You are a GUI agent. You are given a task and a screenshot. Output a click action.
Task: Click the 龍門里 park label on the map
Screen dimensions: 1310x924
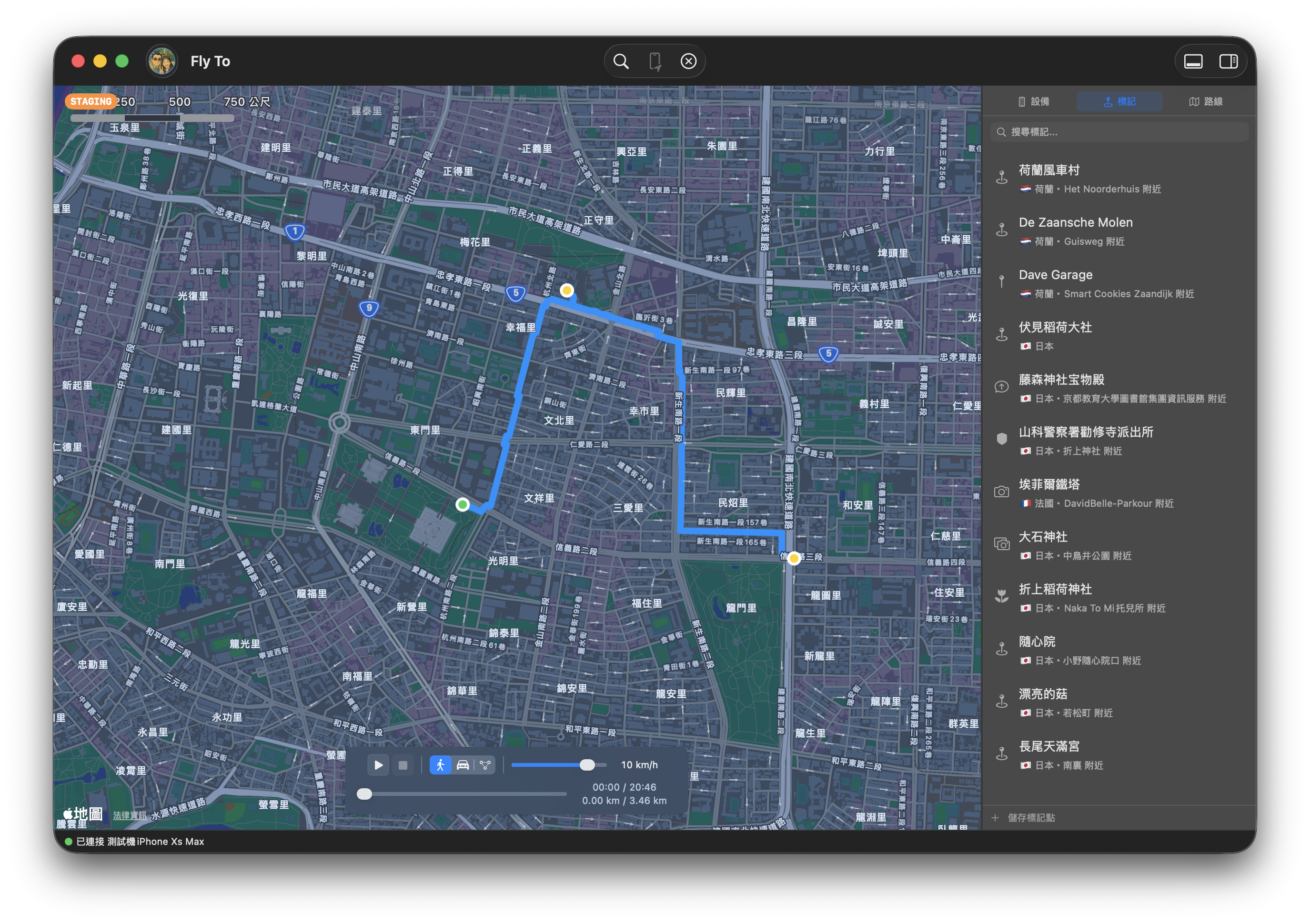(x=741, y=608)
